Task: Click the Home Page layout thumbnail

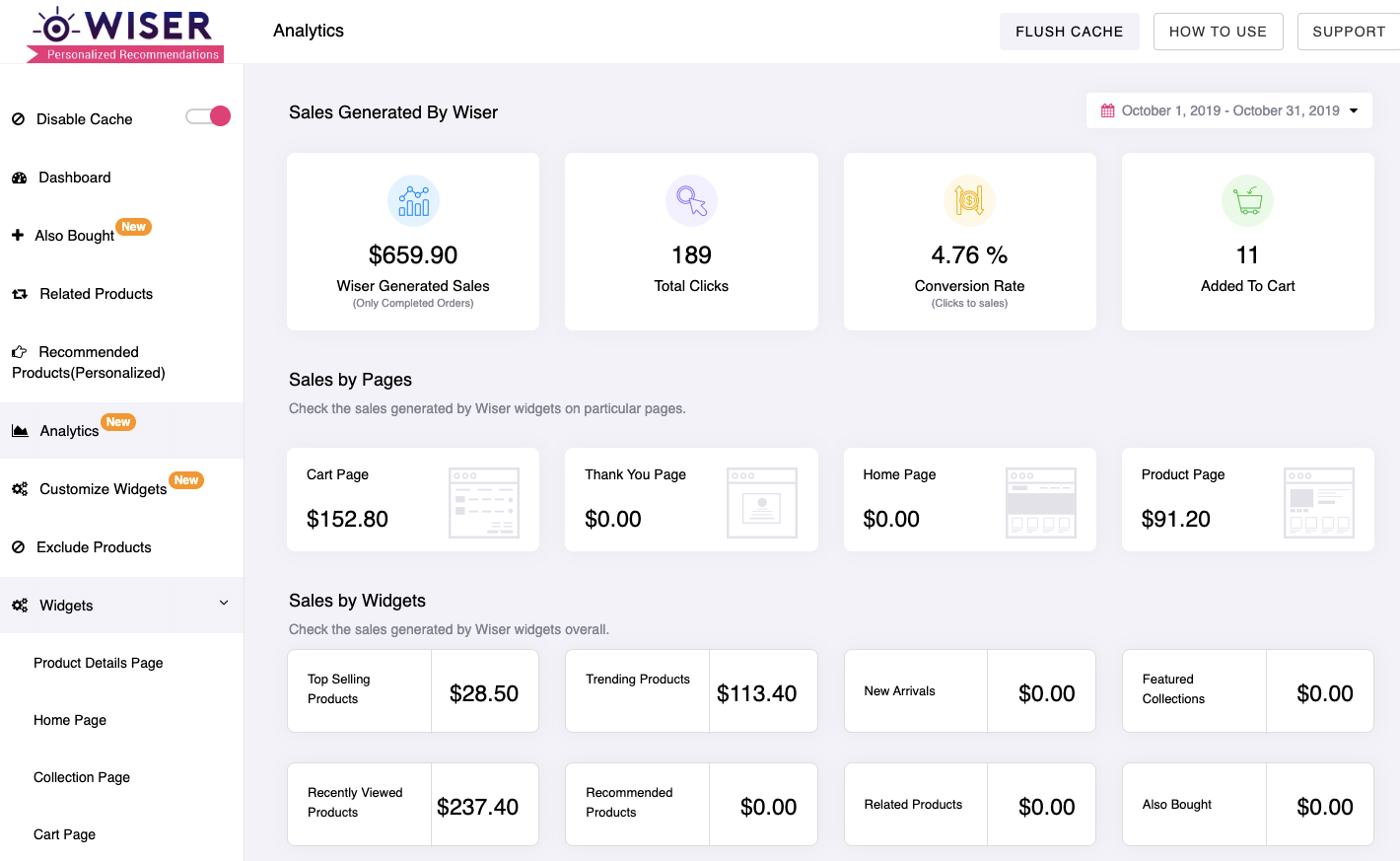Action: [x=1041, y=503]
